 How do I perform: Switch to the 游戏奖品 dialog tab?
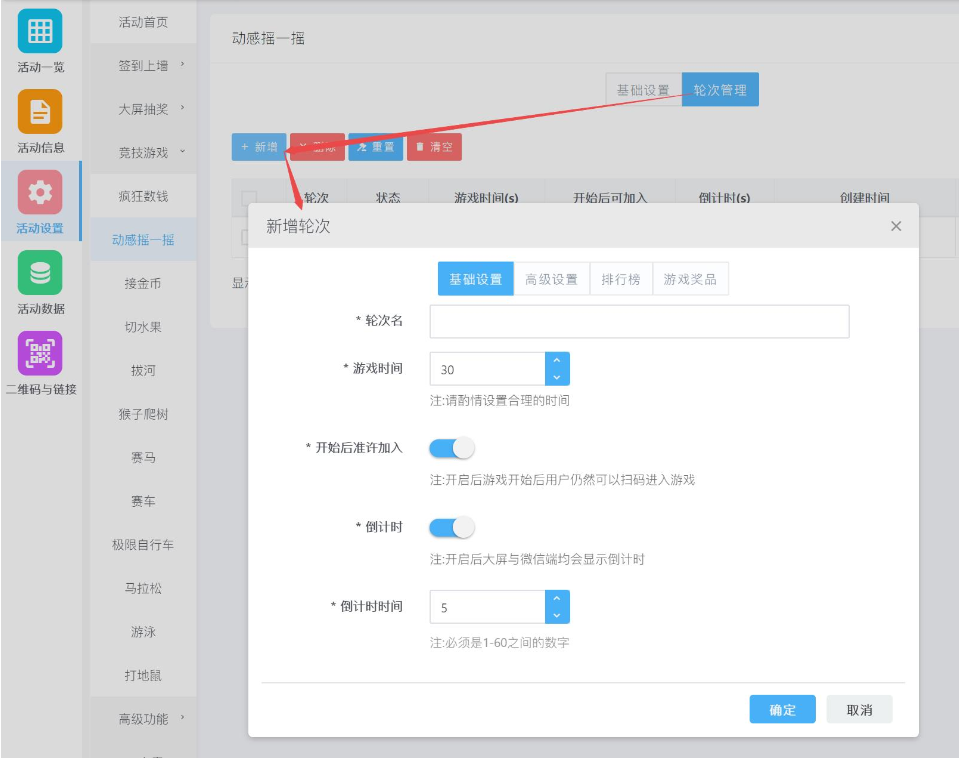691,279
